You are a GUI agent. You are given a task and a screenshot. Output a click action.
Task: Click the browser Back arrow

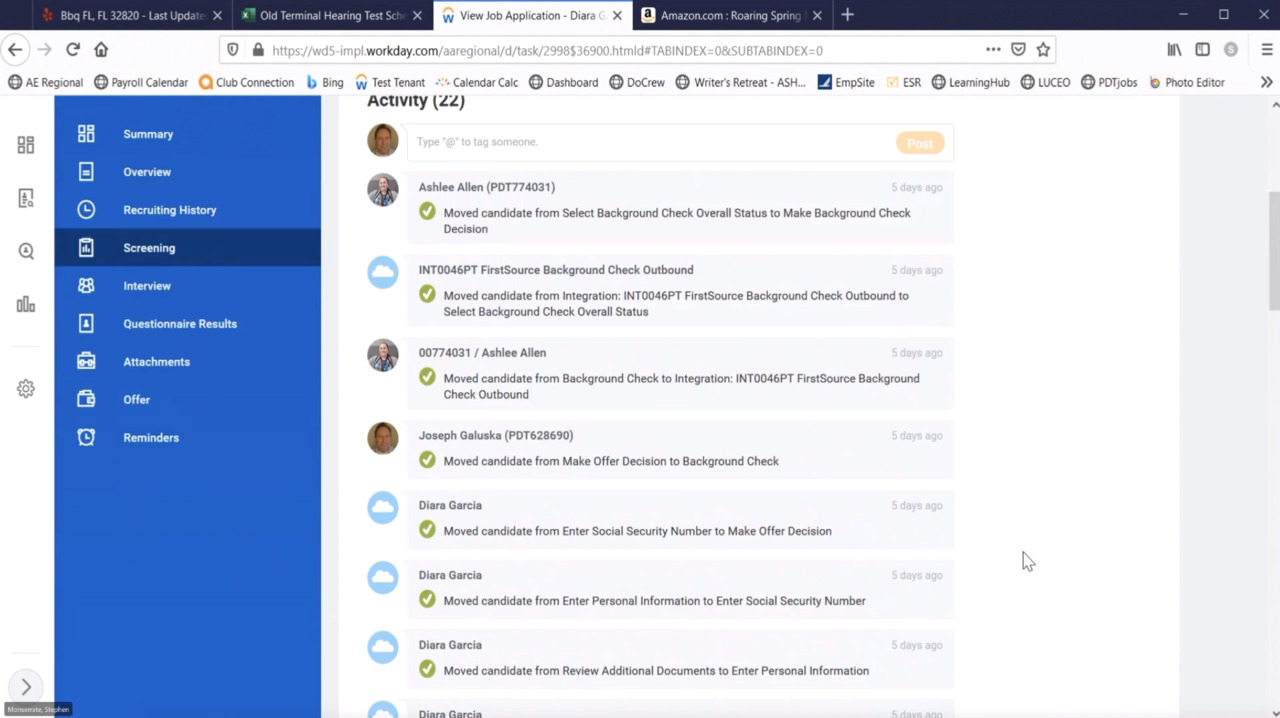click(14, 49)
